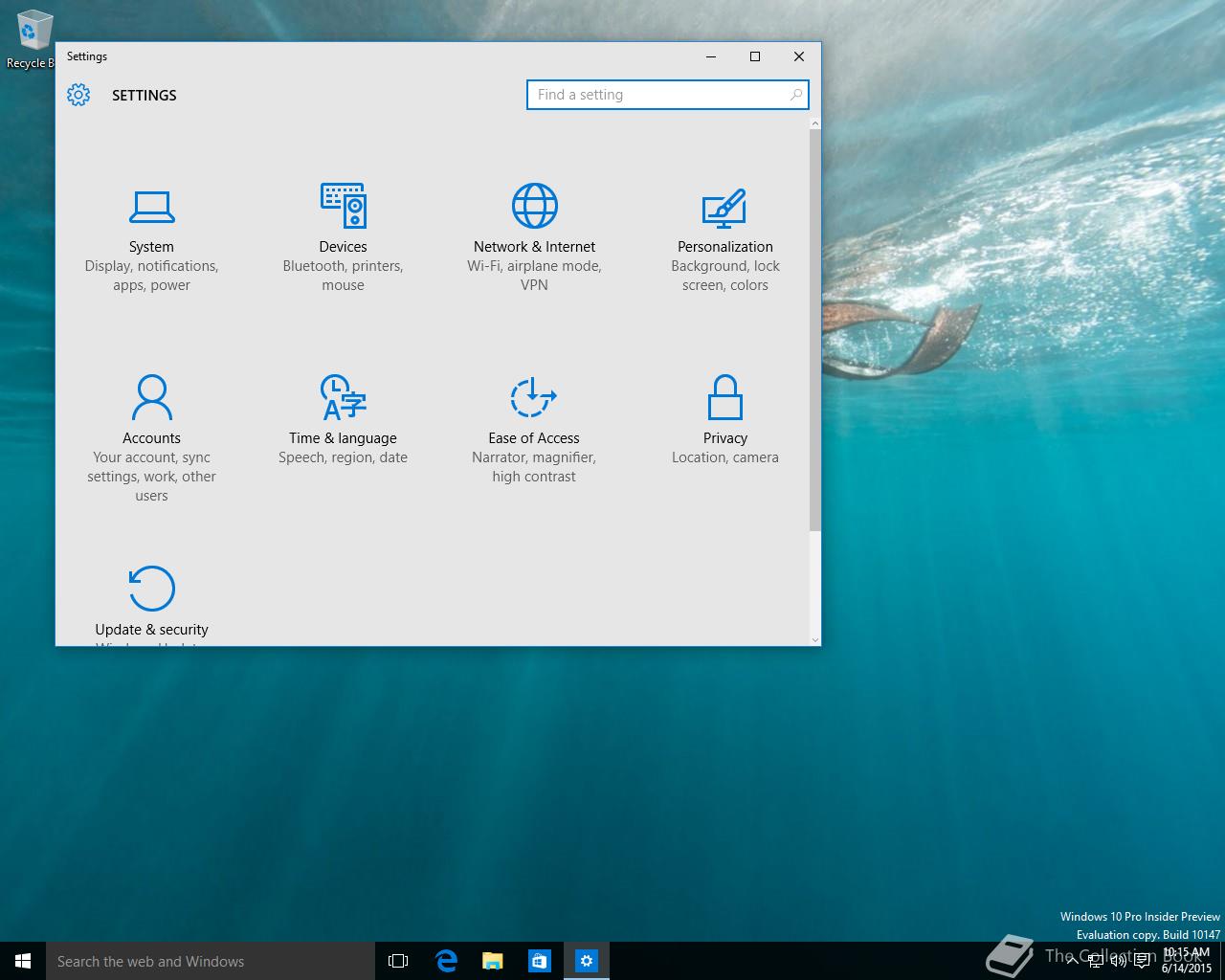Focus the Find a setting search box
1225x980 pixels.
(x=667, y=95)
